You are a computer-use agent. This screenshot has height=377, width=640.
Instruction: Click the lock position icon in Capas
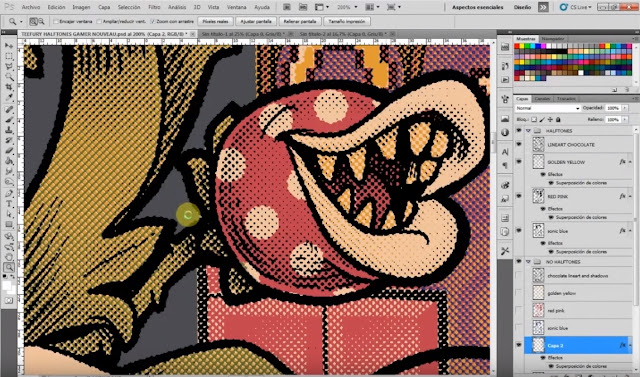(x=550, y=120)
